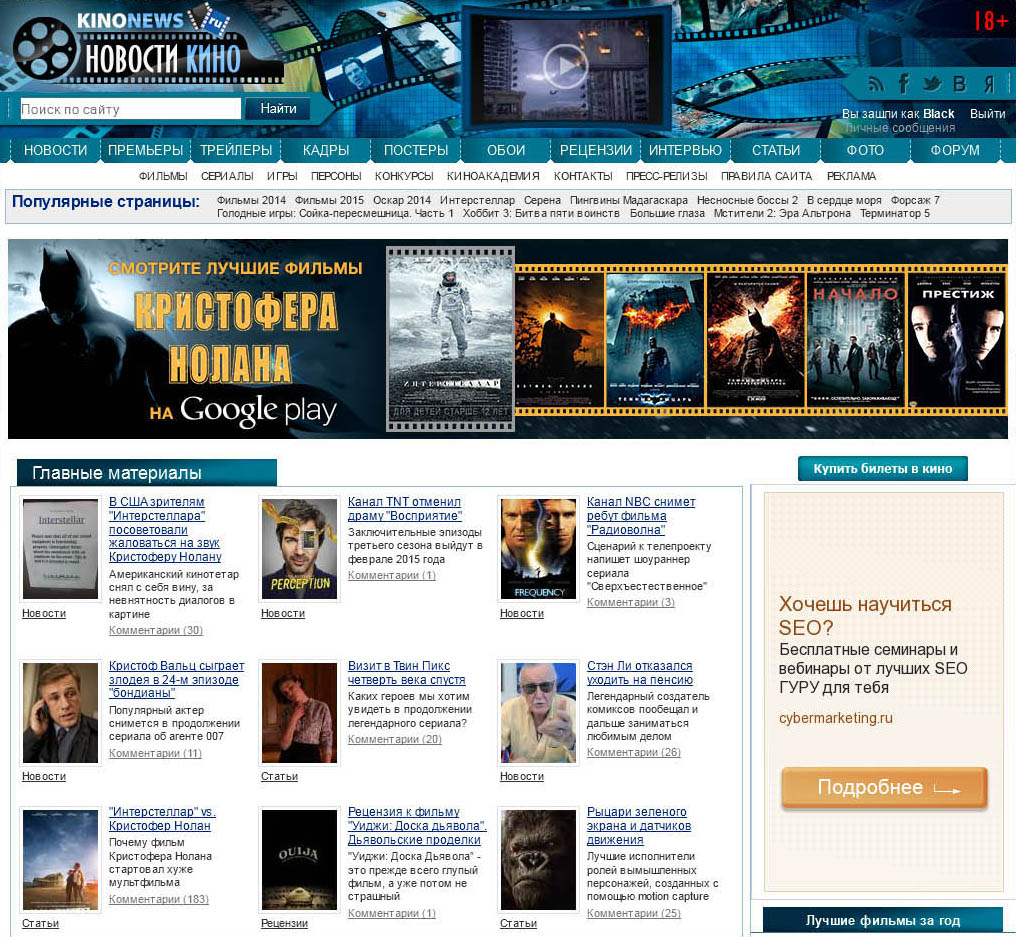This screenshot has height=937, width=1016.
Task: Open the РЕКЛАМА submenu link
Action: pos(851,176)
